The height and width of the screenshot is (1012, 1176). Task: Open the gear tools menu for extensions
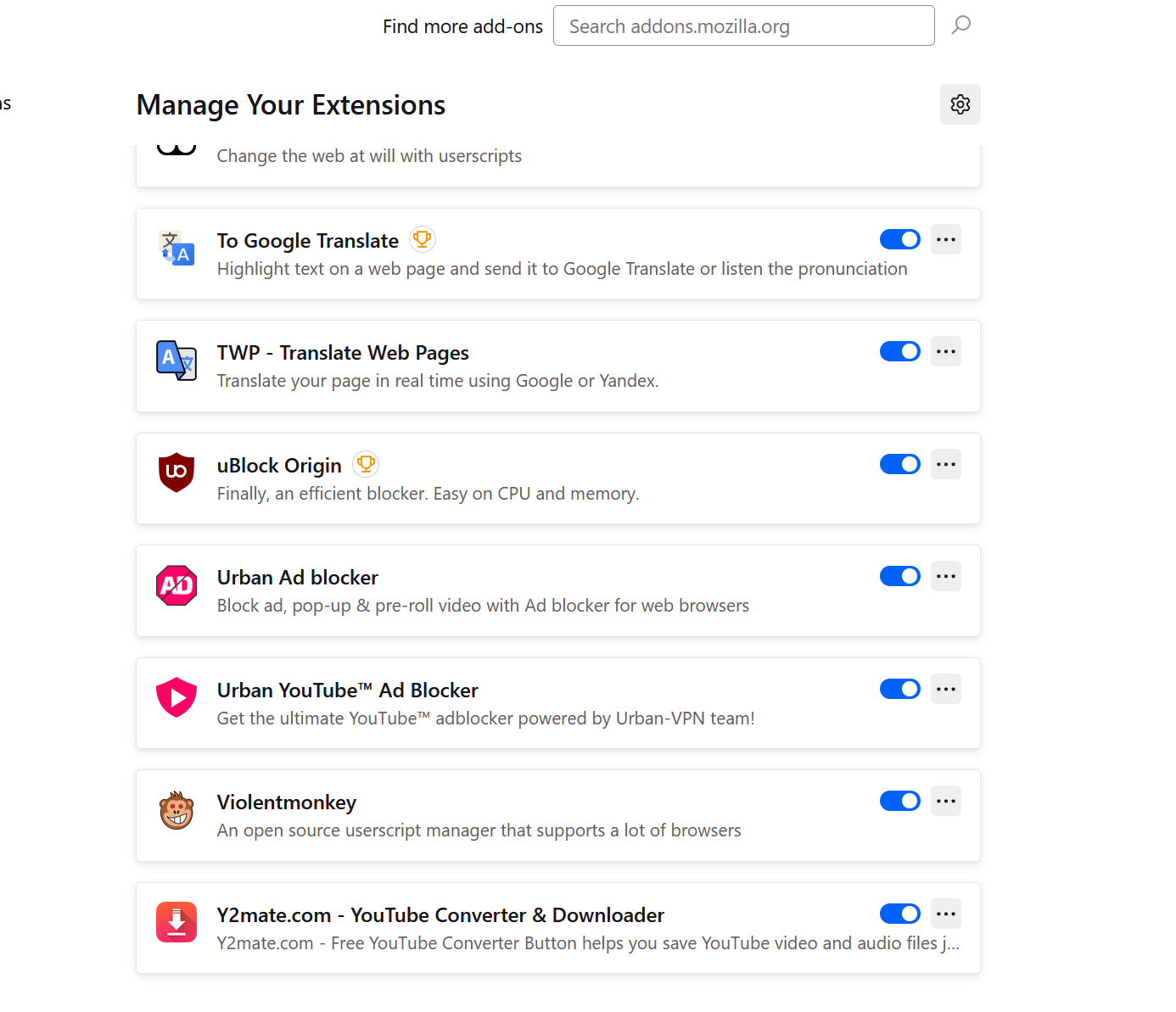[960, 104]
